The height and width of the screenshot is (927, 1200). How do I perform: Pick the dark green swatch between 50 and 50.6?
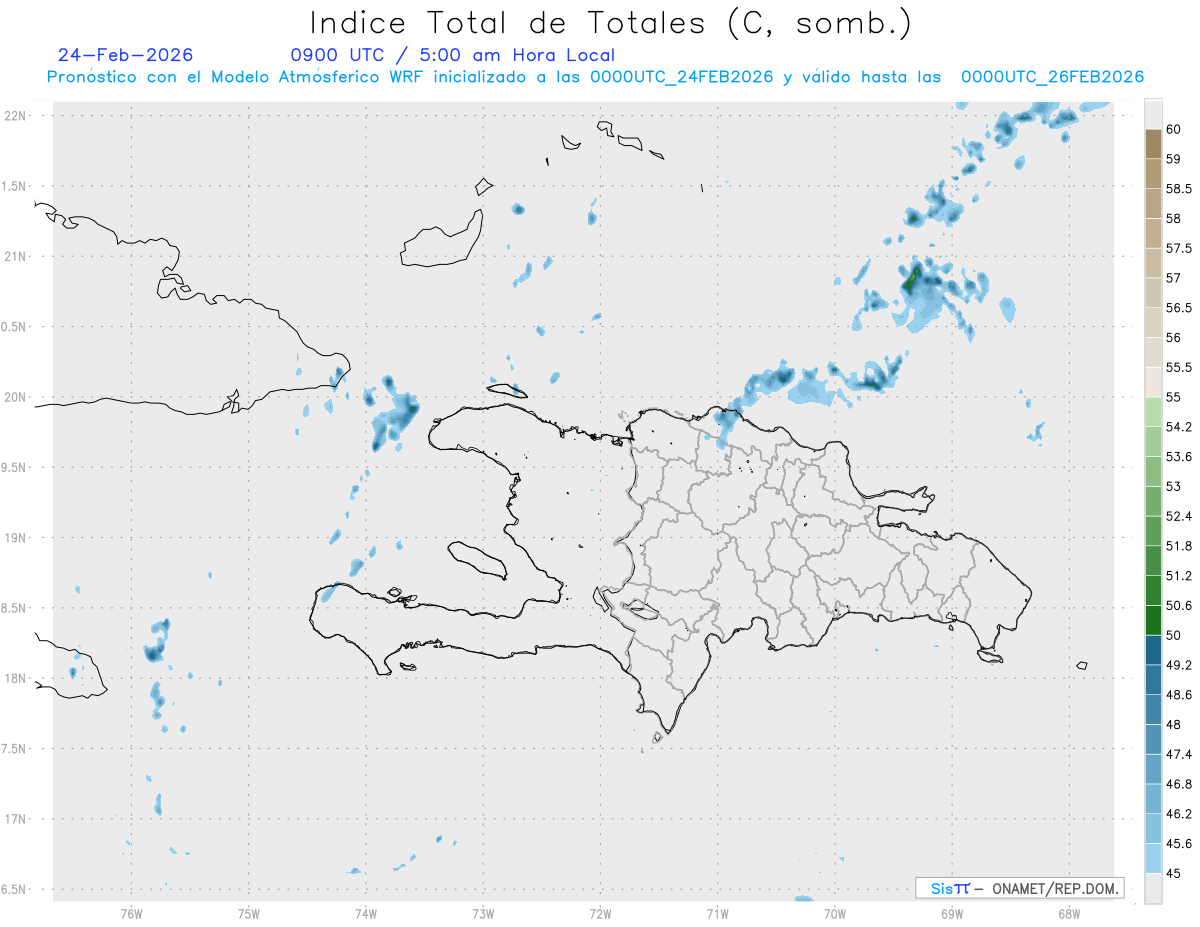(1153, 620)
